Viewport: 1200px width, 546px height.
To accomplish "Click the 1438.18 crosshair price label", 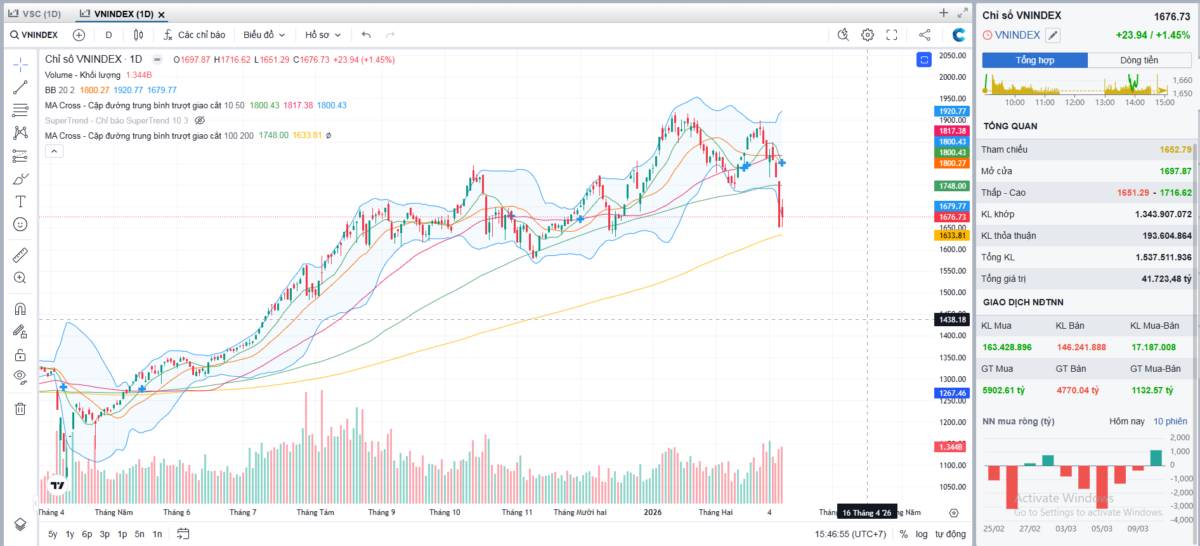I will [951, 319].
